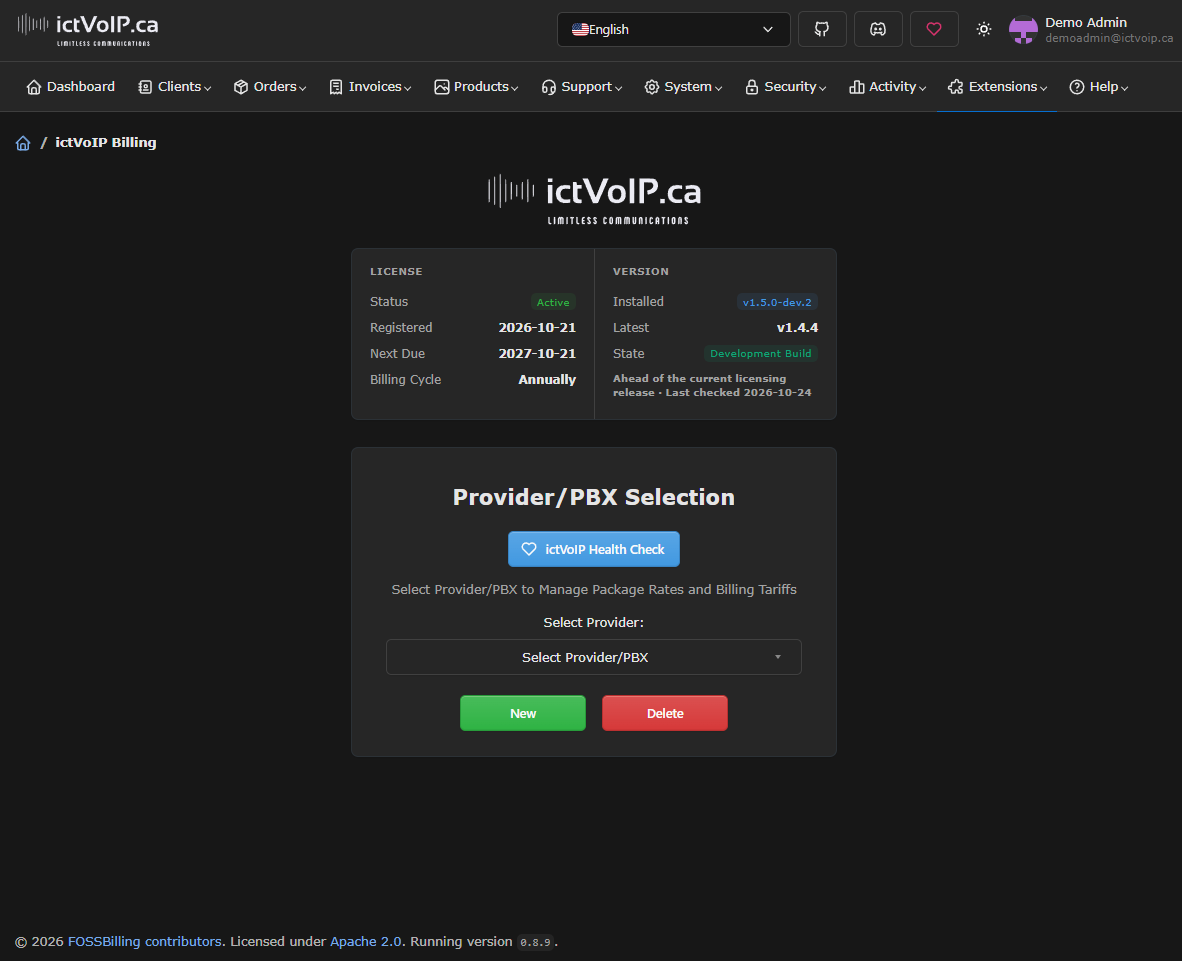Open the Apache 2.0 license link
Screen dimensions: 1182x961
click(366, 942)
